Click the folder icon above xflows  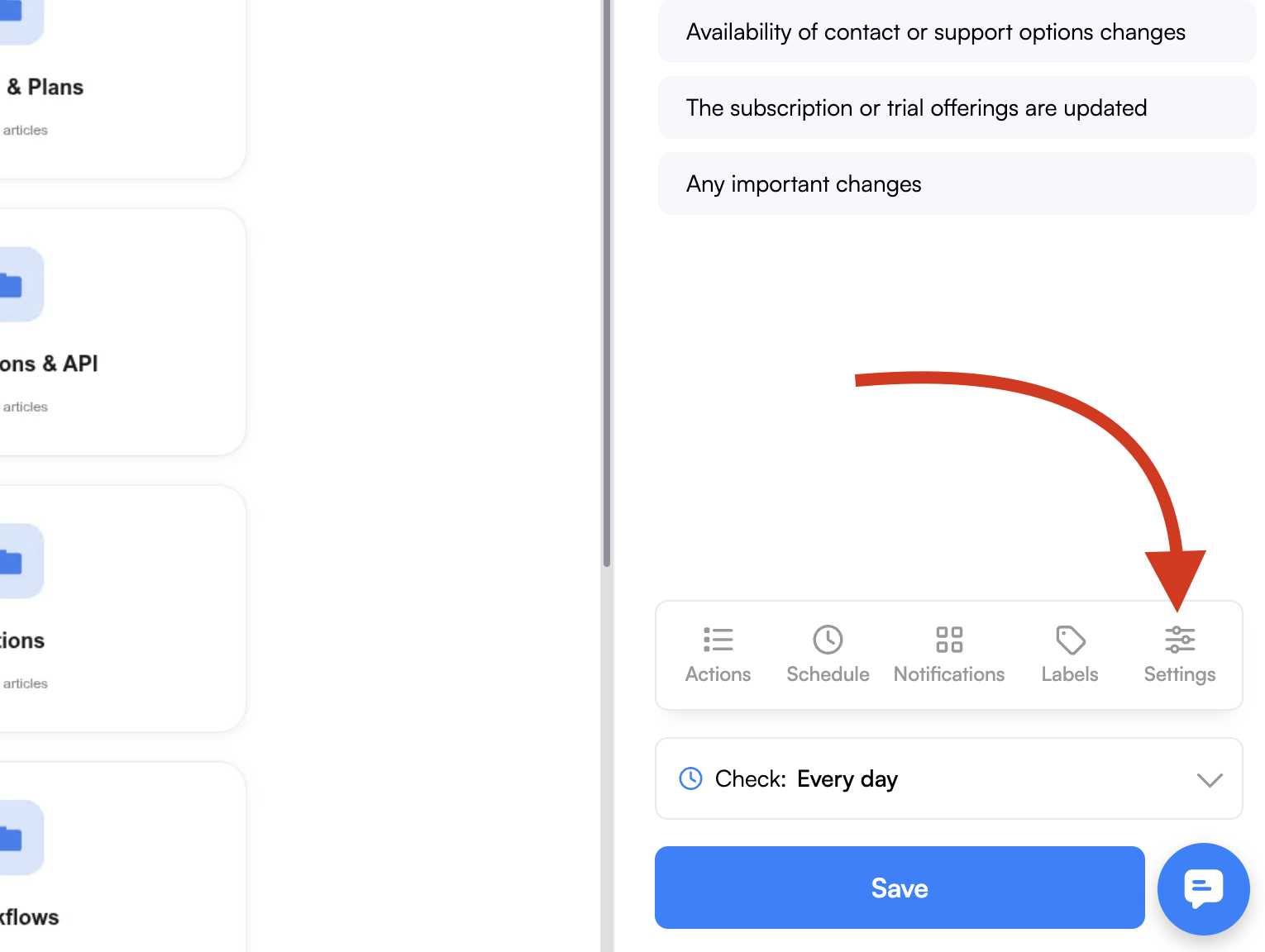[x=12, y=838]
